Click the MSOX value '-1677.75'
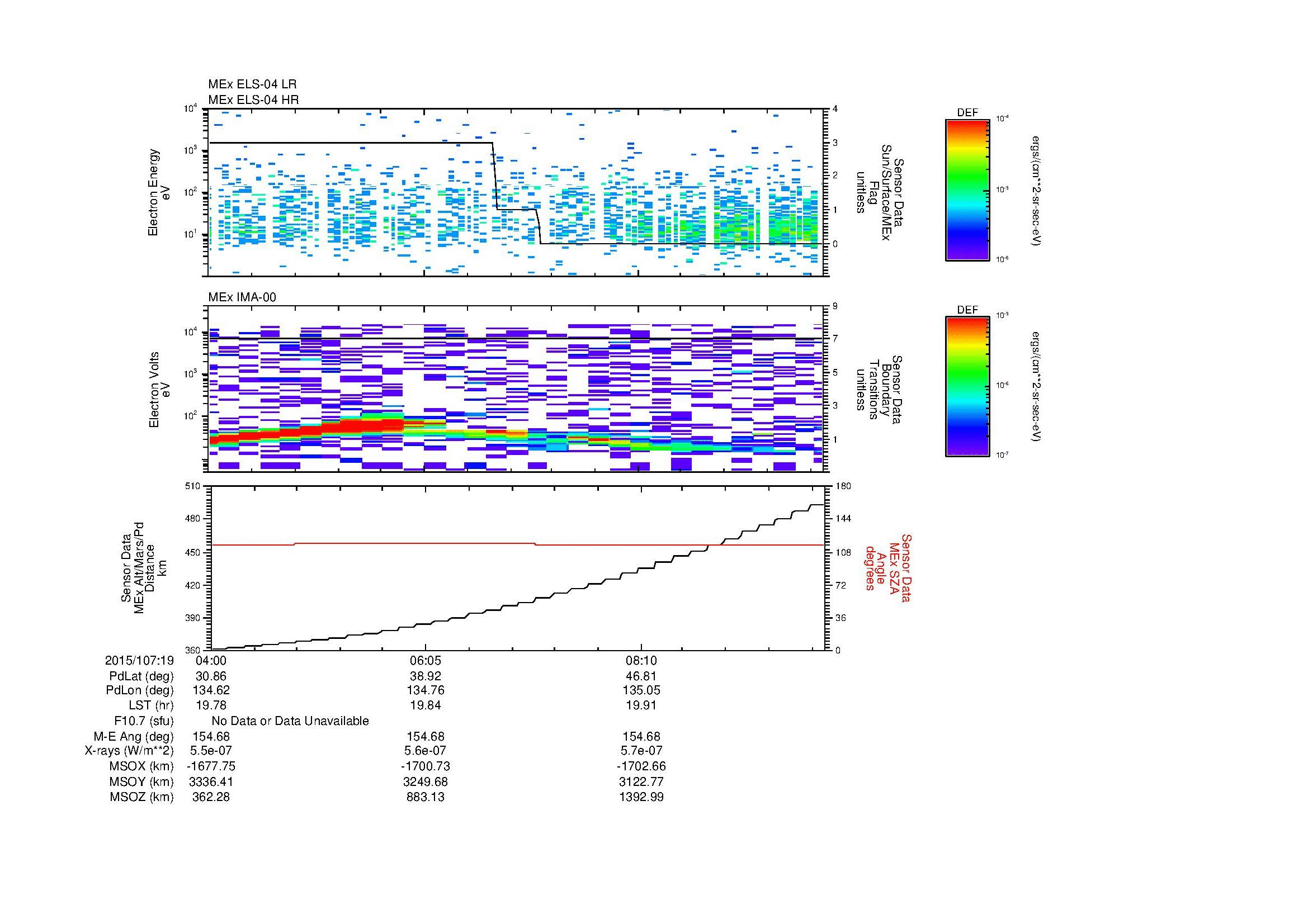 (211, 766)
